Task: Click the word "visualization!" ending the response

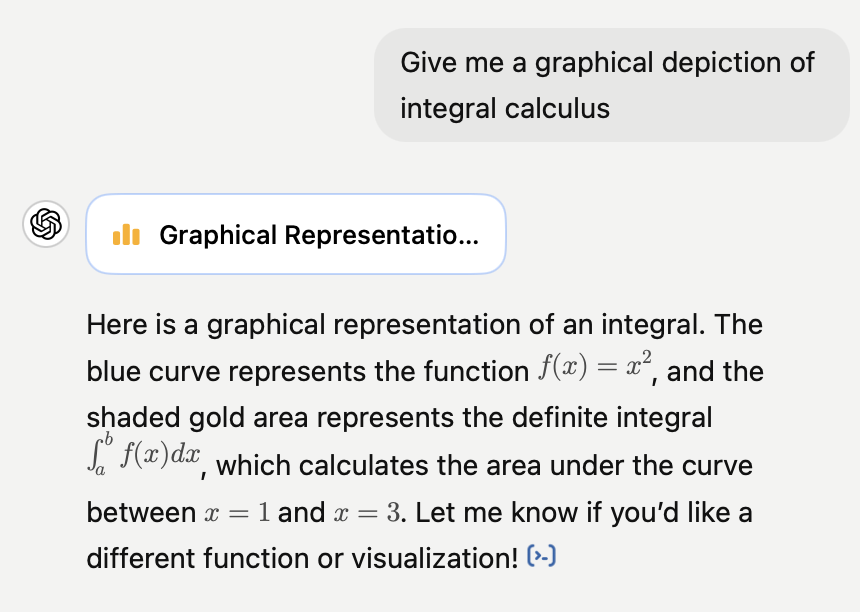Action: pos(434,559)
